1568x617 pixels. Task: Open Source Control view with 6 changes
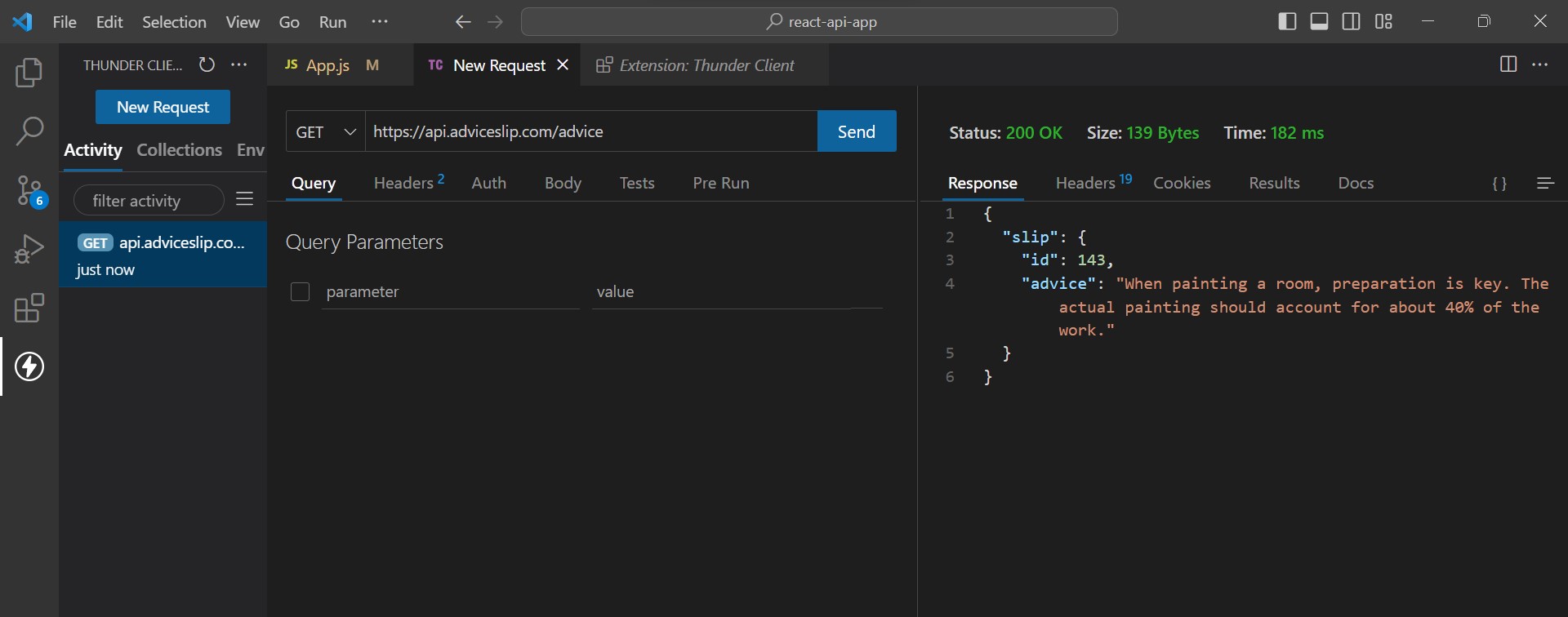click(x=31, y=192)
